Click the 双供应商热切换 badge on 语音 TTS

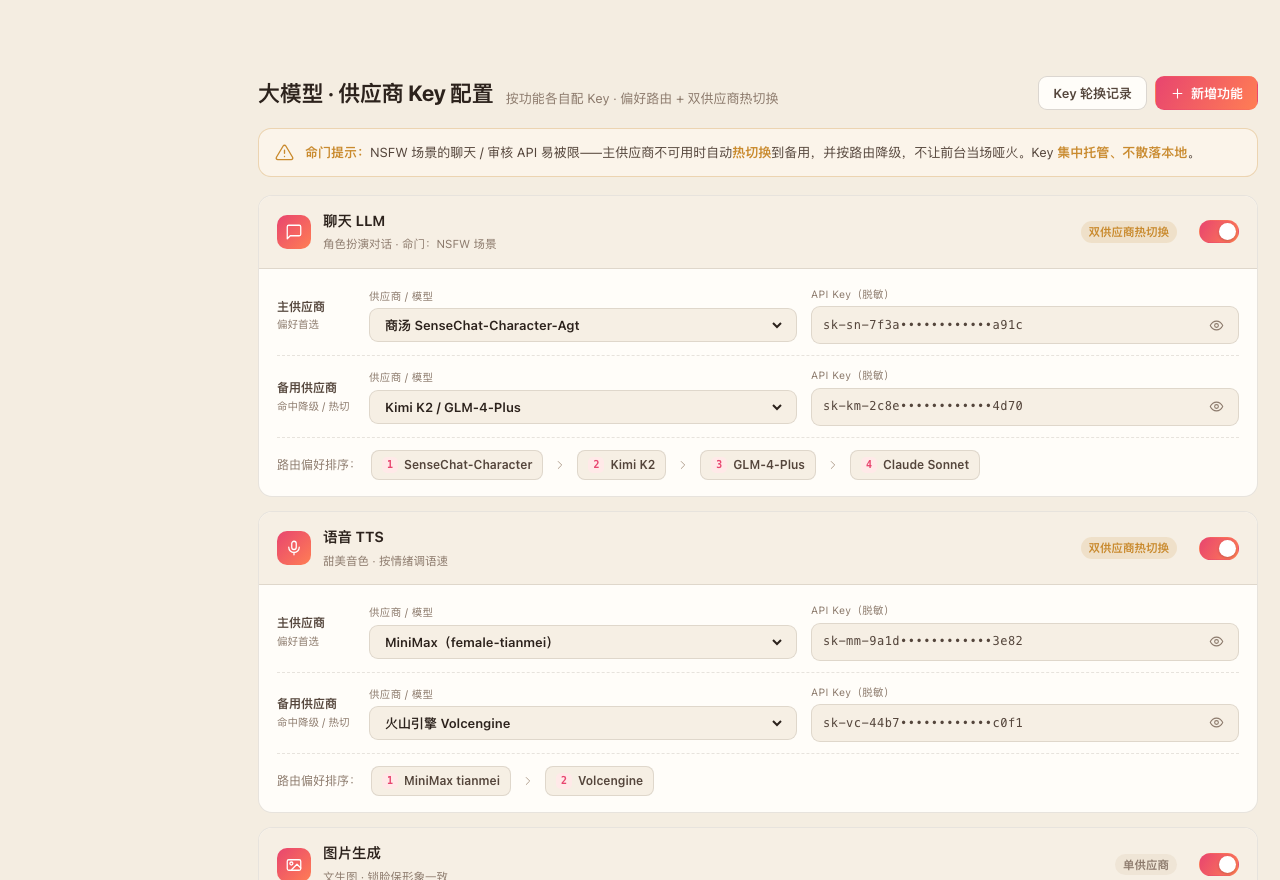tap(1129, 548)
